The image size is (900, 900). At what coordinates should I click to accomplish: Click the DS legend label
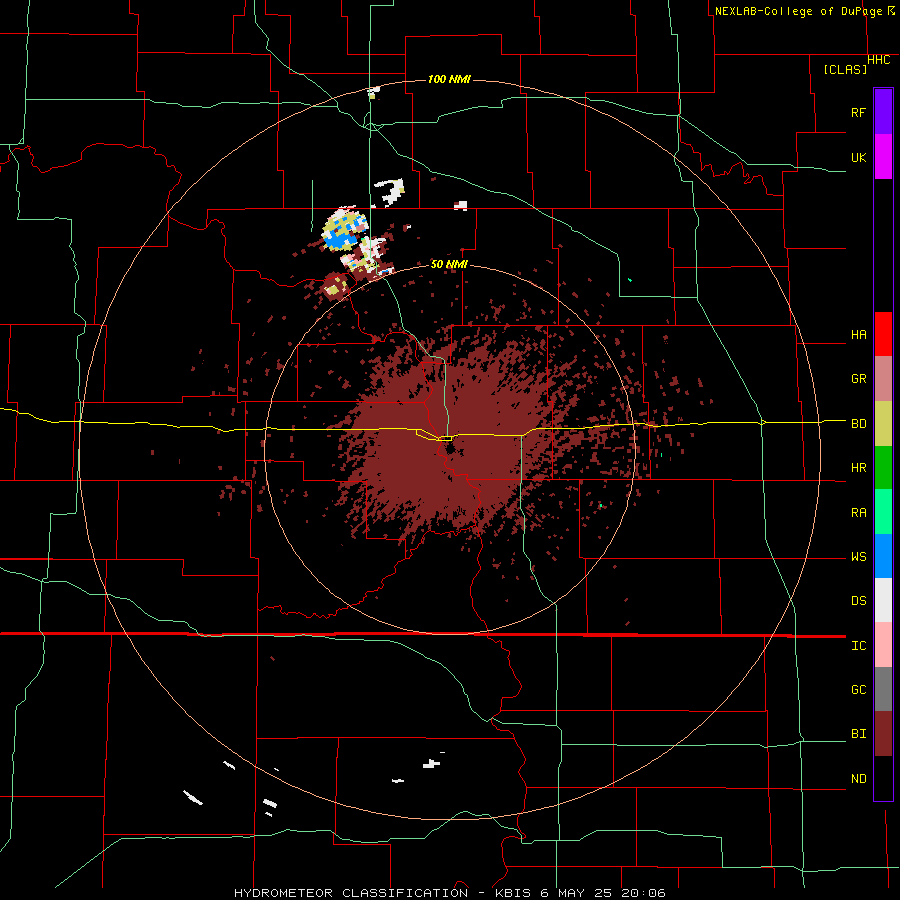click(858, 601)
